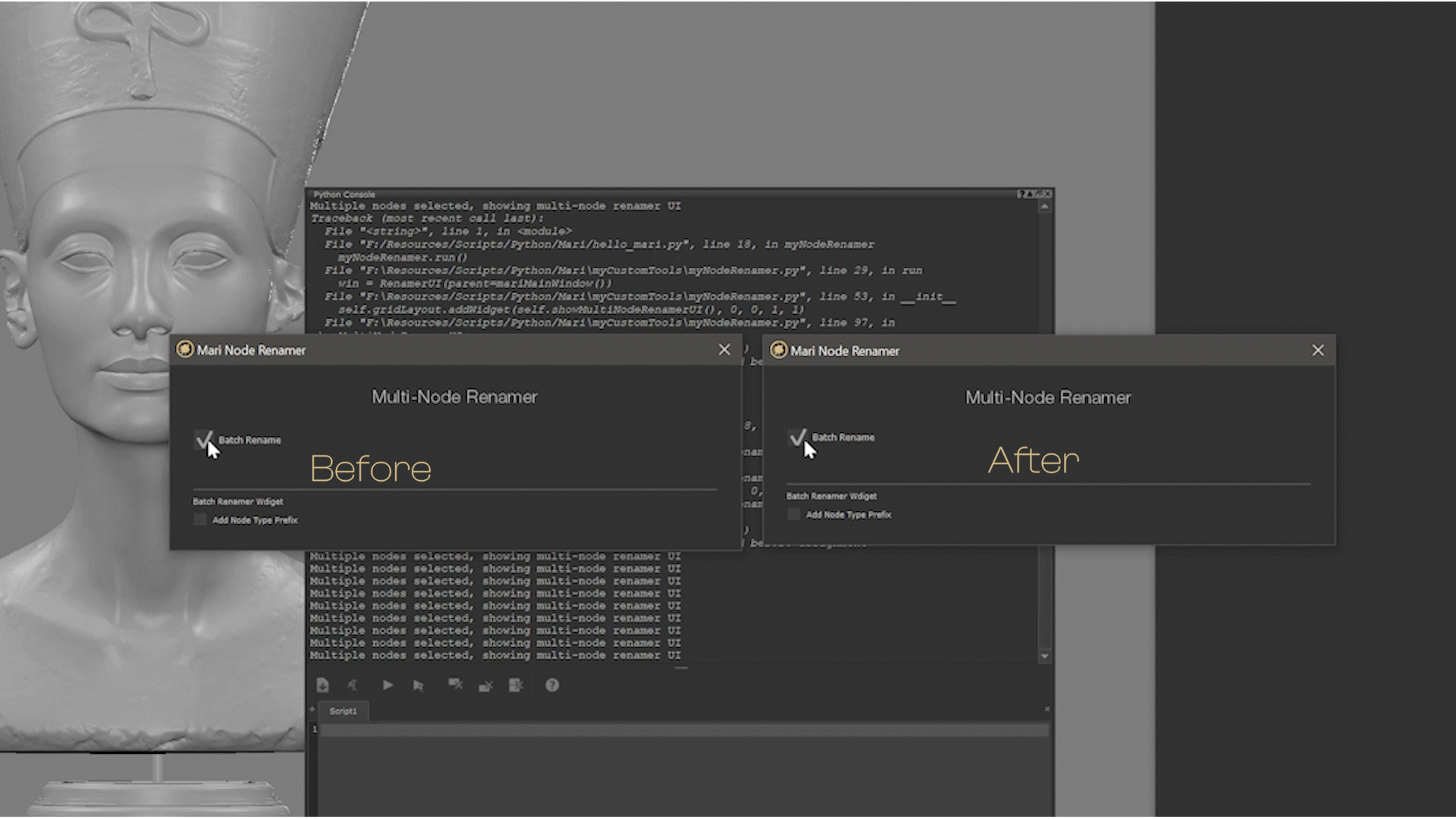Close the left Mari Node Renamer dialog
The width and height of the screenshot is (1456, 819).
tap(724, 350)
